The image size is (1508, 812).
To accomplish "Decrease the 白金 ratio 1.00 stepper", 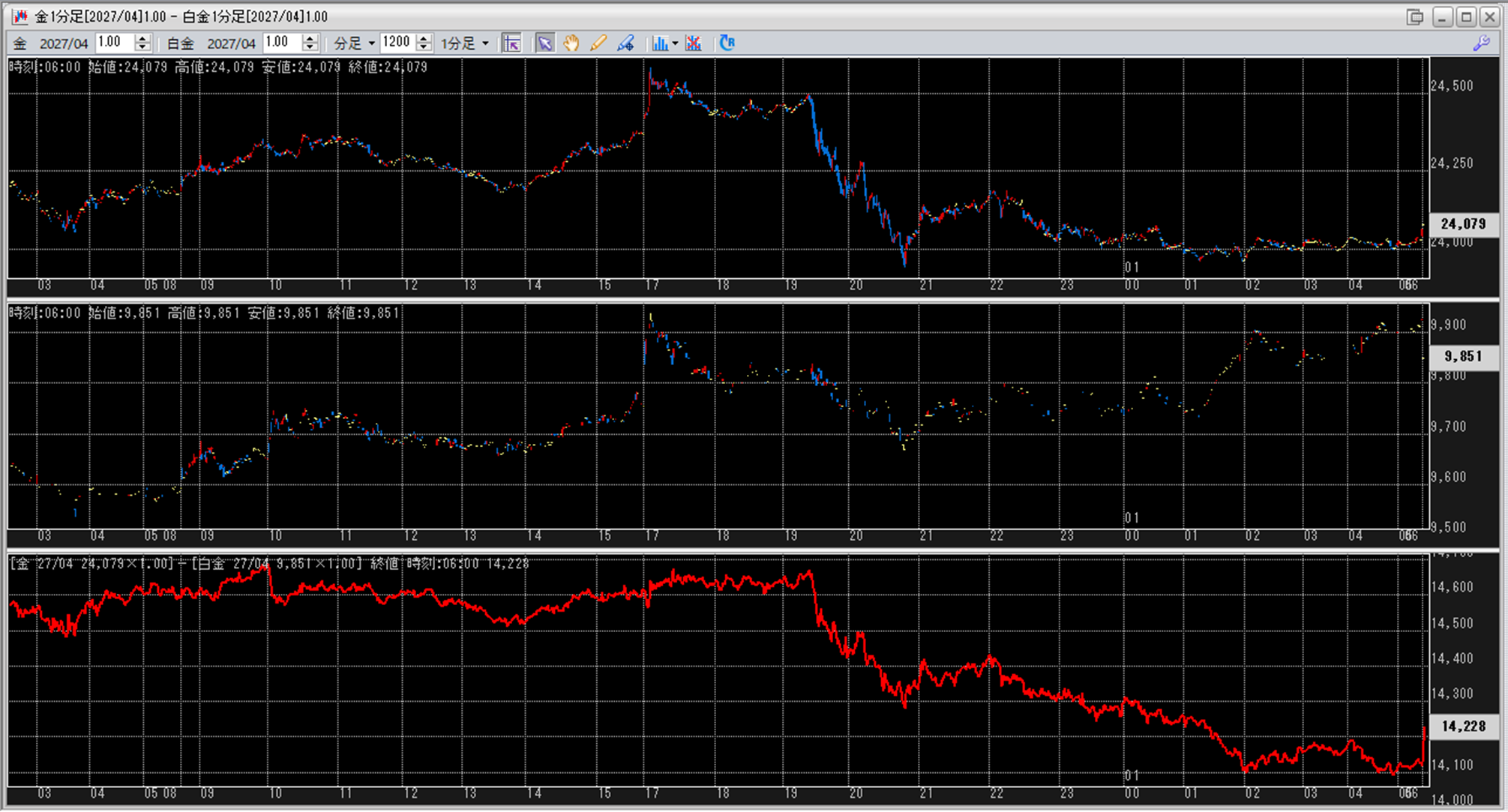I will (x=310, y=48).
